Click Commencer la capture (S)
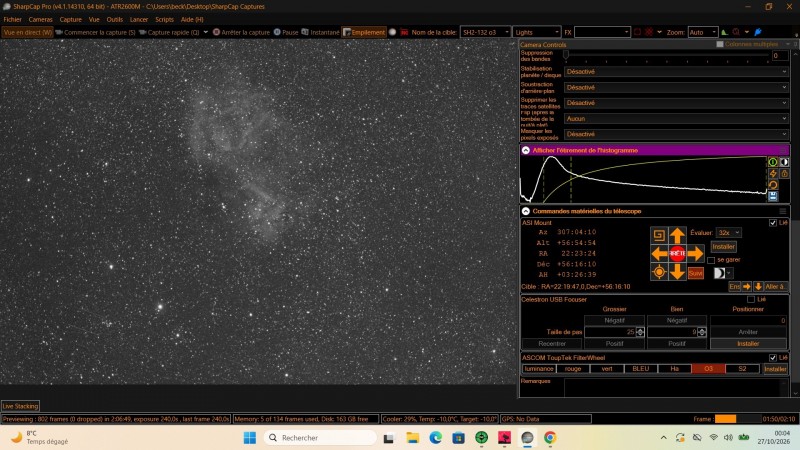Viewport: 800px width, 450px height. [95, 32]
